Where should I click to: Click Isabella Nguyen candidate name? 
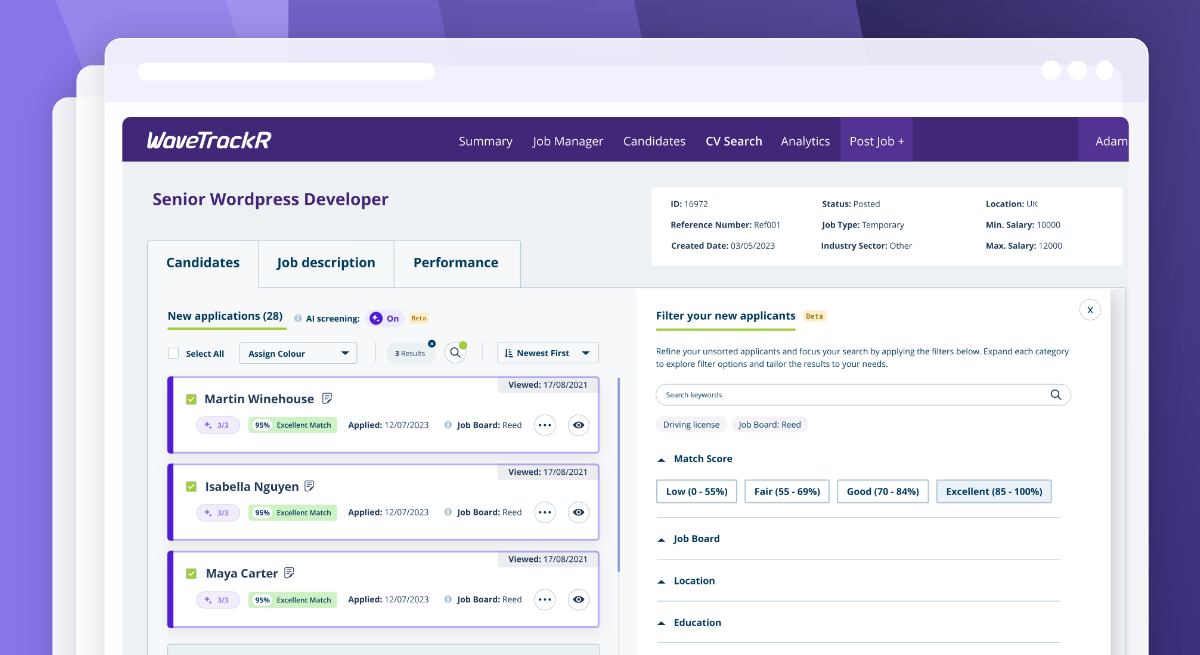[252, 487]
